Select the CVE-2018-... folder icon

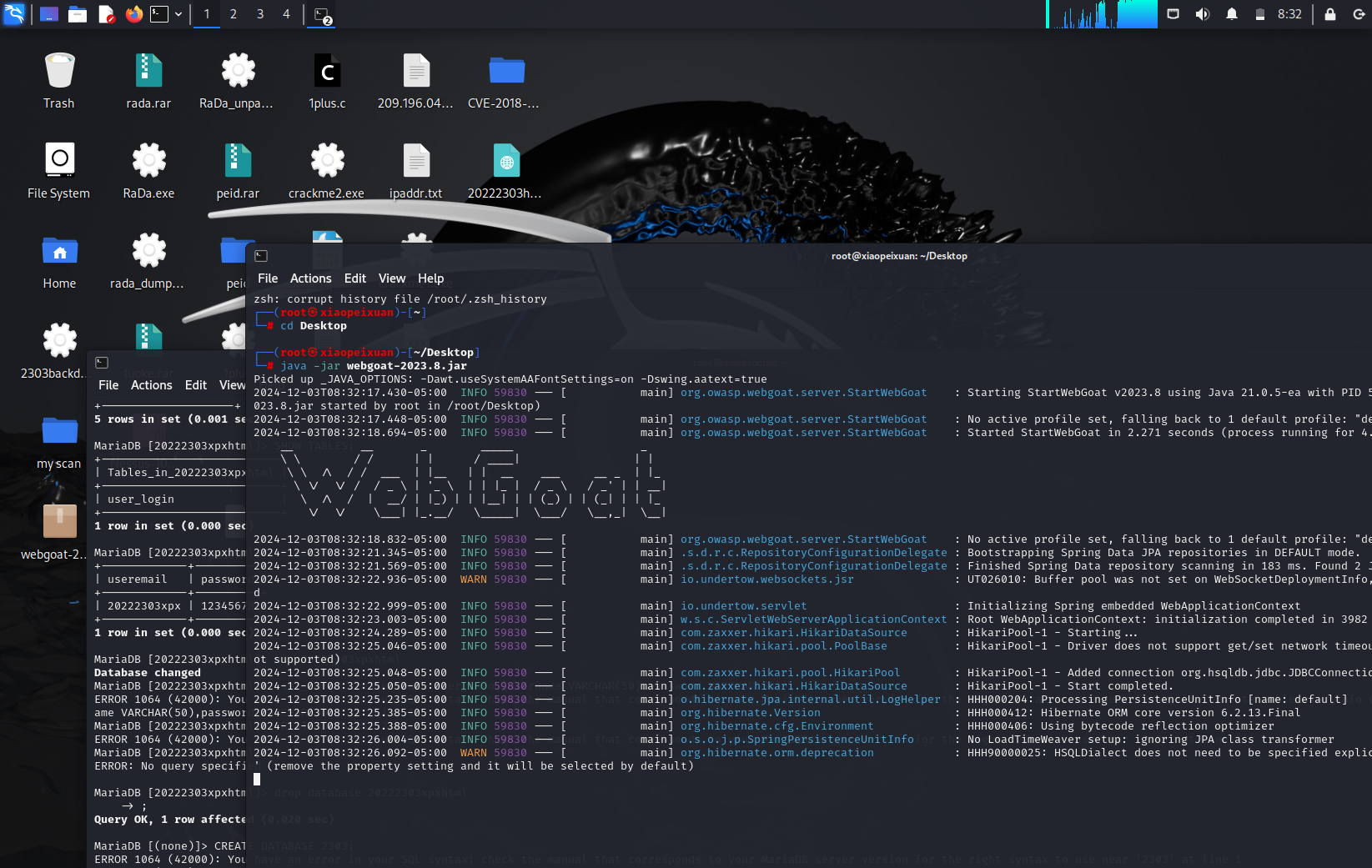(x=505, y=81)
